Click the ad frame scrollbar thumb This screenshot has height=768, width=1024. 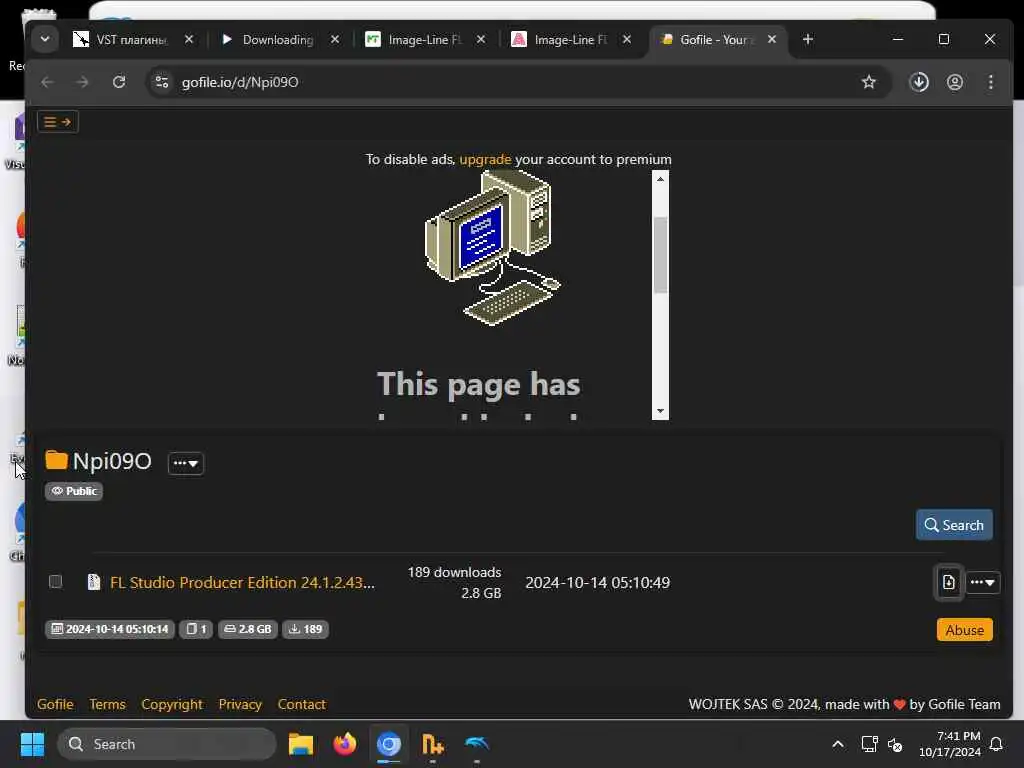coord(660,255)
